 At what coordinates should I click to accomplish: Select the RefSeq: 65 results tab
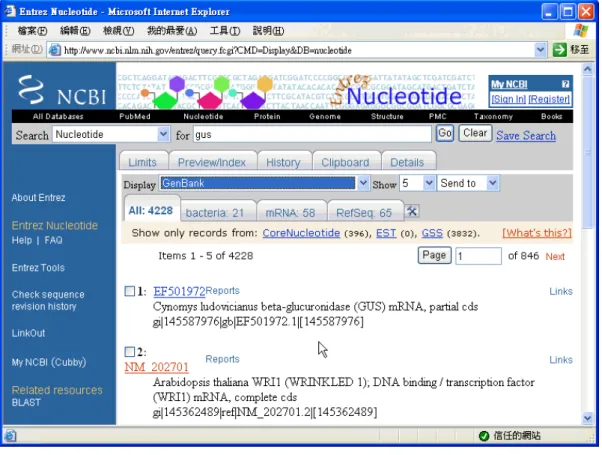[x=364, y=212]
